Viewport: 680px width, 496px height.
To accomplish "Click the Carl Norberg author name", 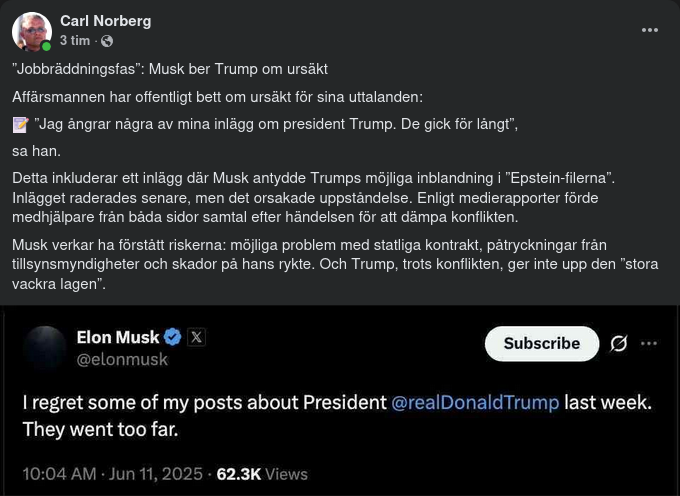I will [x=105, y=21].
